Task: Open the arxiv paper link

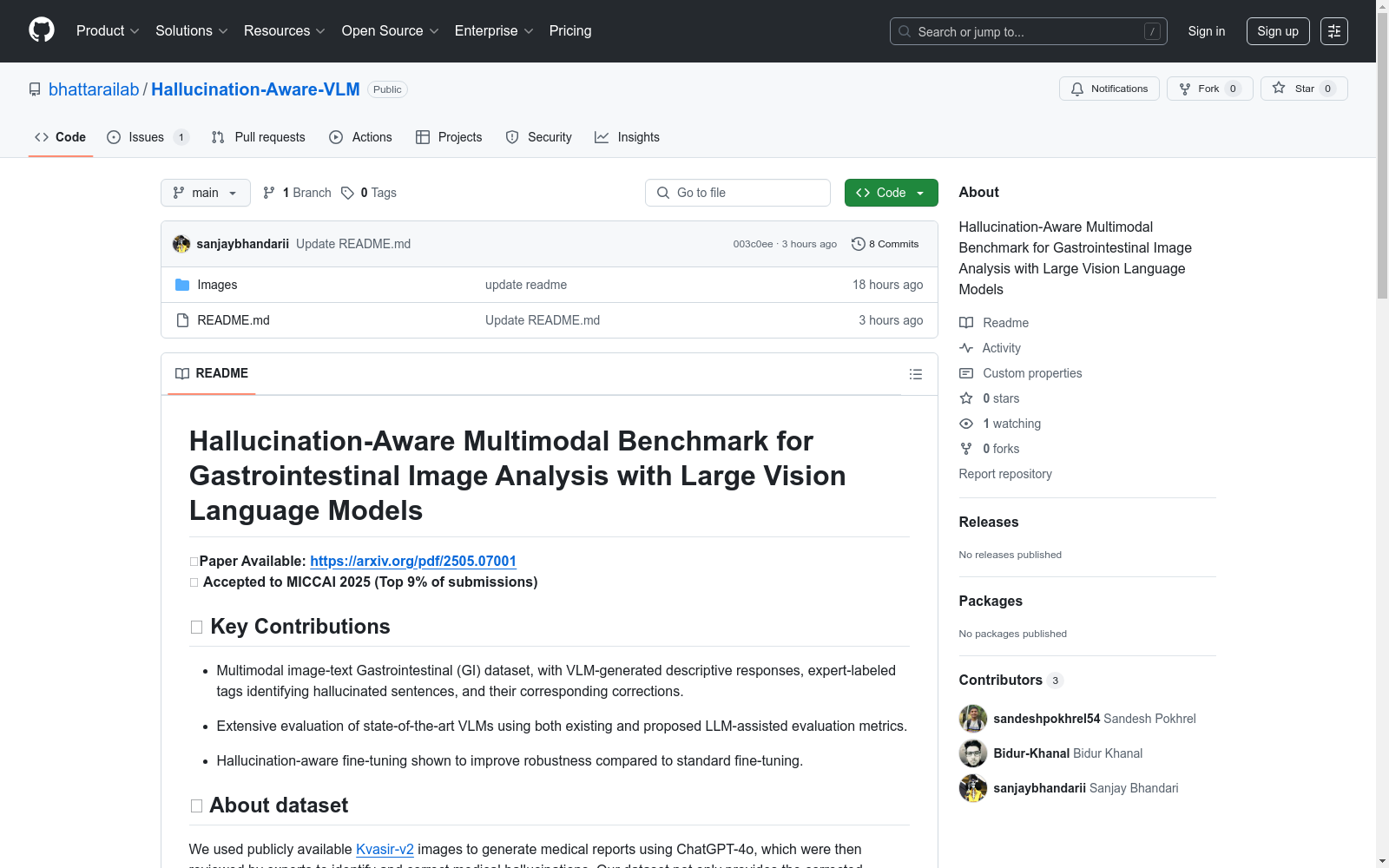Action: [x=413, y=562]
